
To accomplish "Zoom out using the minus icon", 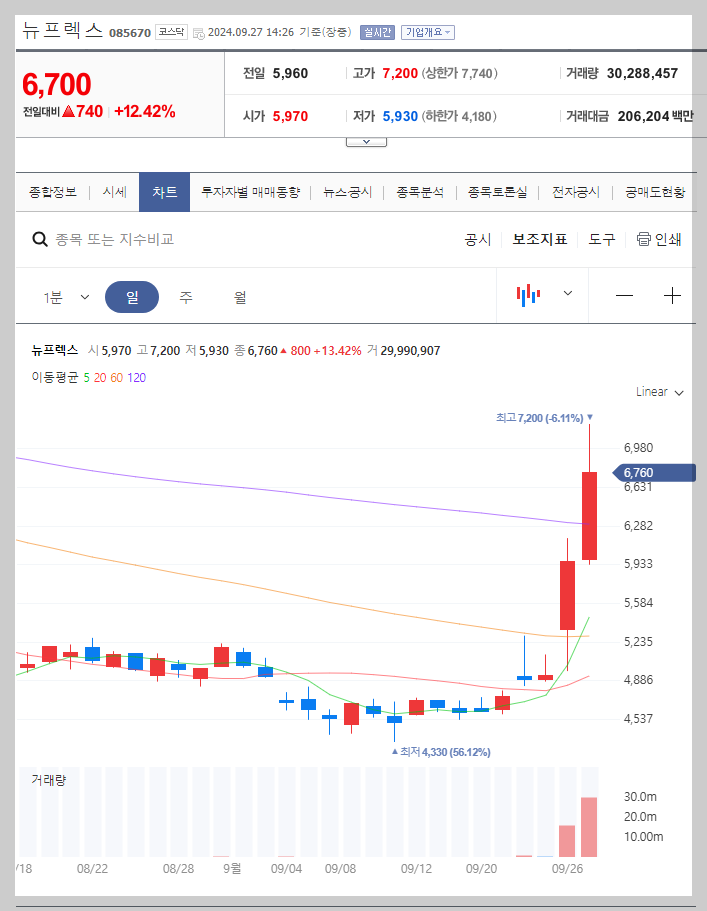I will [625, 295].
